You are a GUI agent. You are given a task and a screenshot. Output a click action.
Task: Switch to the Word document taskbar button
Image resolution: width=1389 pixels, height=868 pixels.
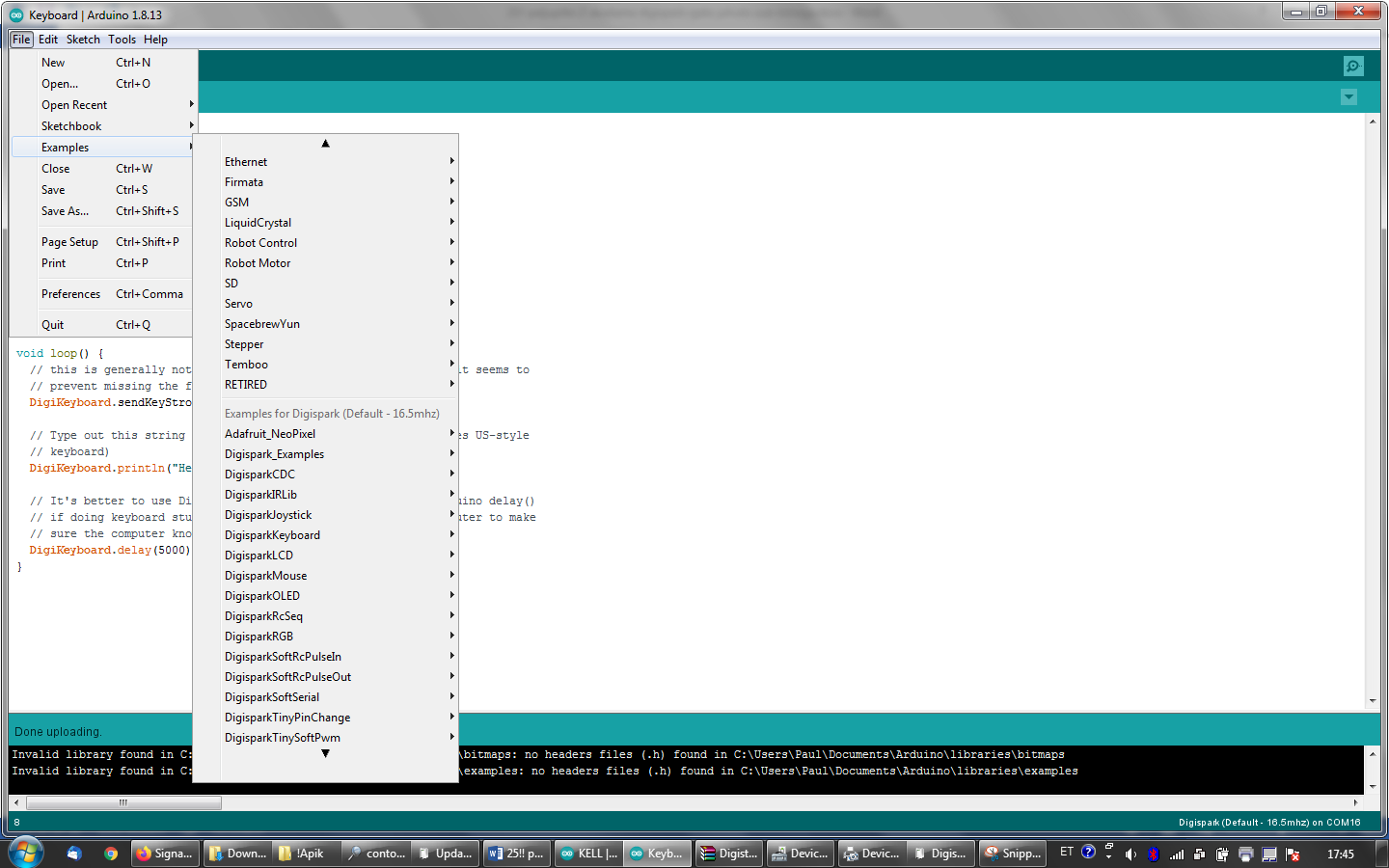click(x=516, y=854)
